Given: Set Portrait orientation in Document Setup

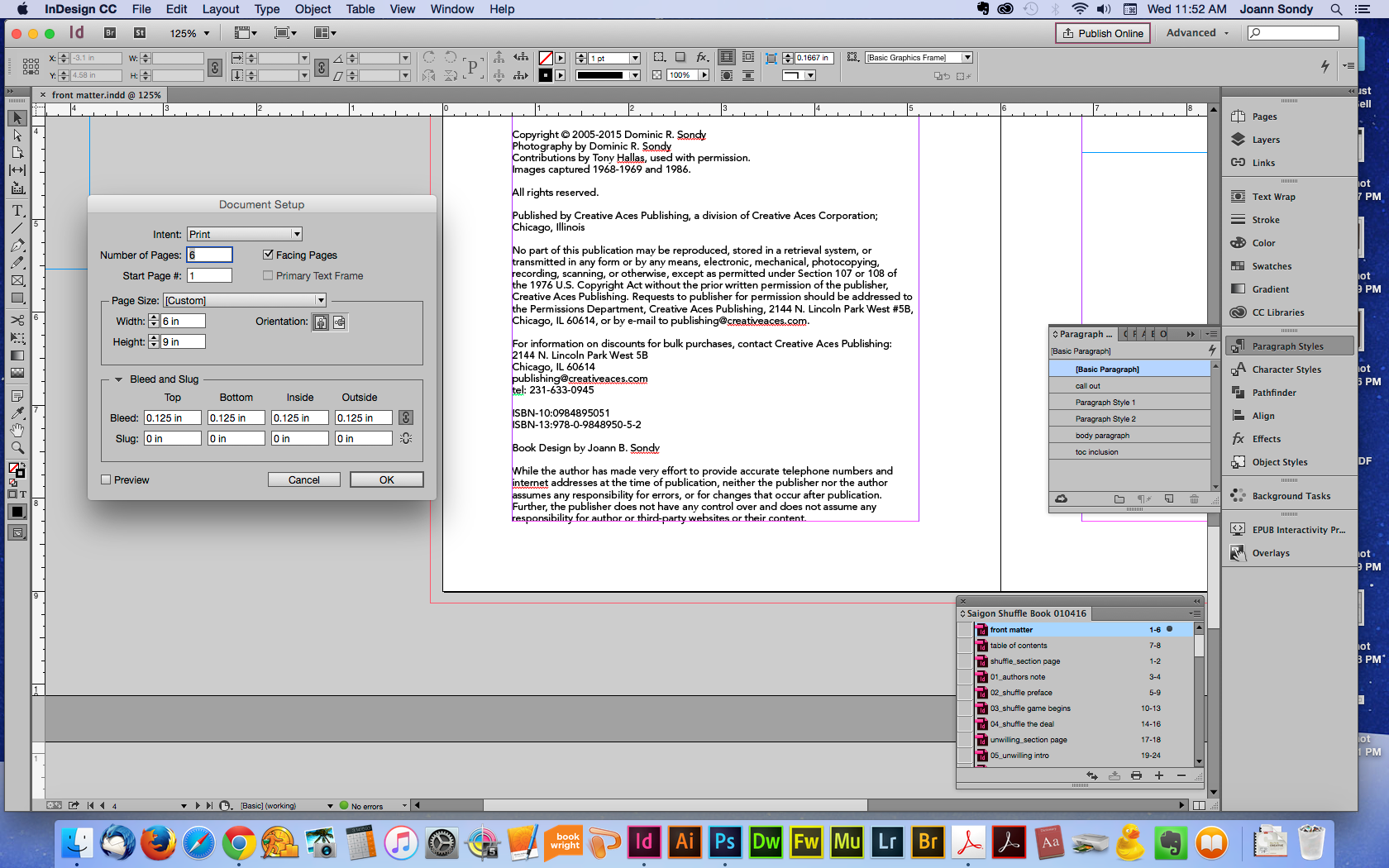Looking at the screenshot, I should [x=321, y=322].
